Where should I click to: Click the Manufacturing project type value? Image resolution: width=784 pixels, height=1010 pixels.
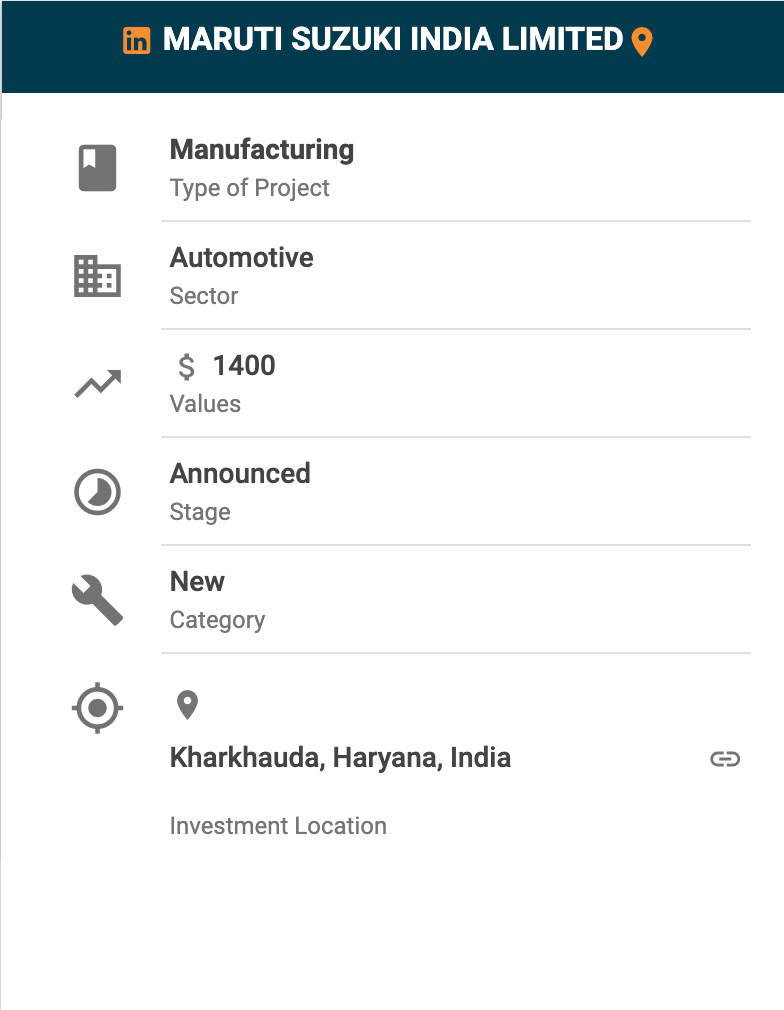[x=262, y=150]
